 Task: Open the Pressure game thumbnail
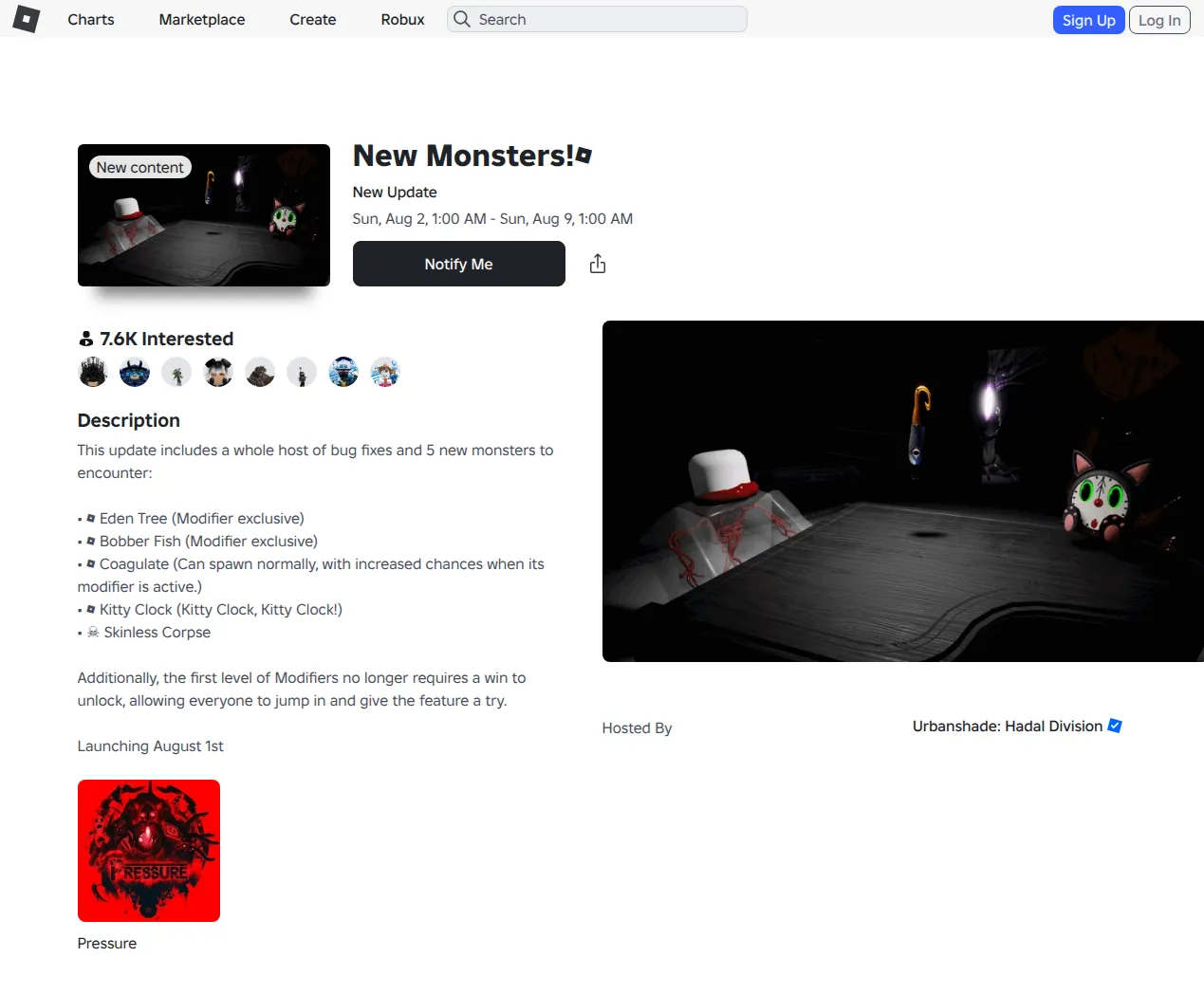tap(149, 851)
